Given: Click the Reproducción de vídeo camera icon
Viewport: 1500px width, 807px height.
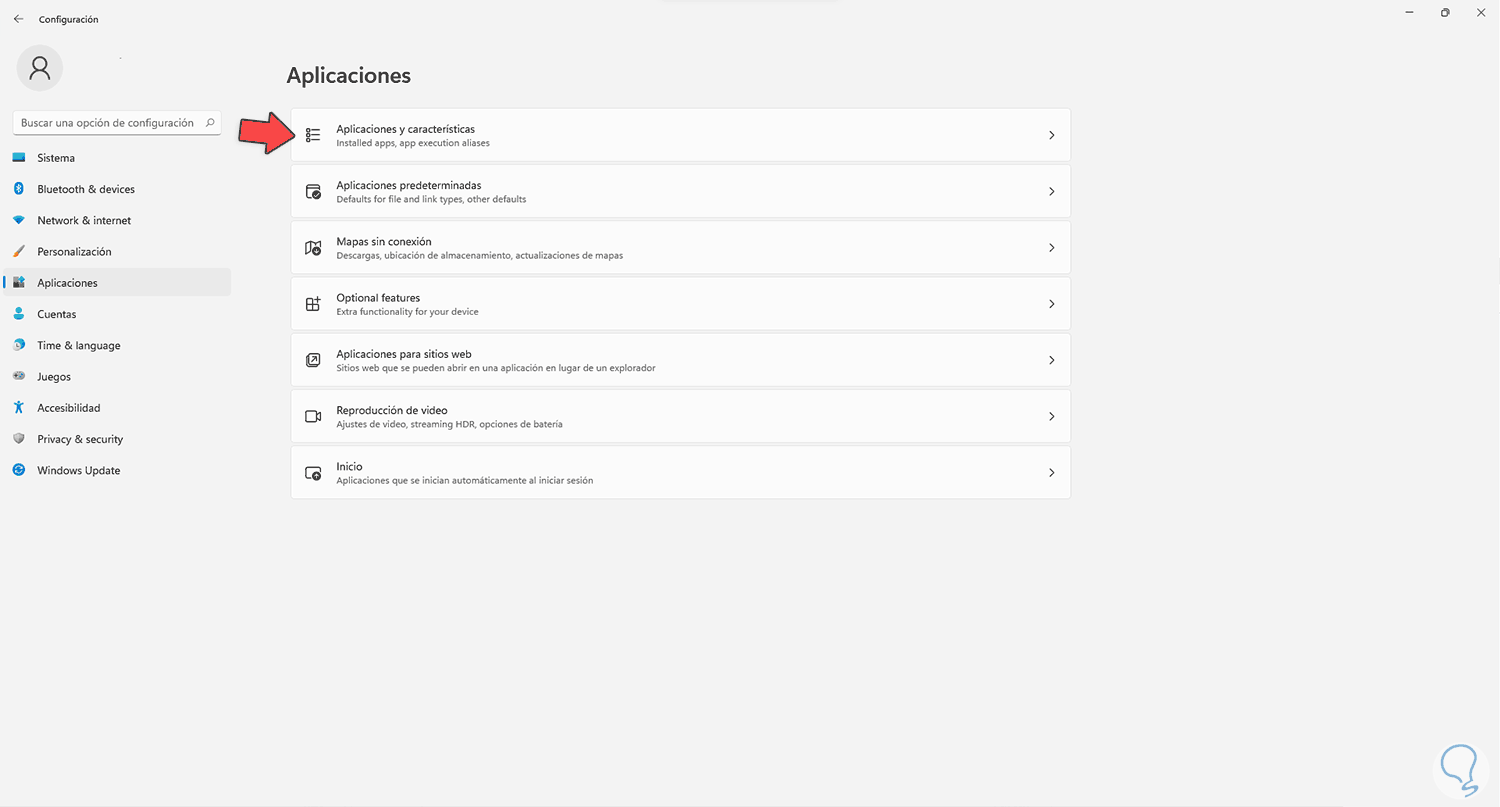Looking at the screenshot, I should click(313, 416).
